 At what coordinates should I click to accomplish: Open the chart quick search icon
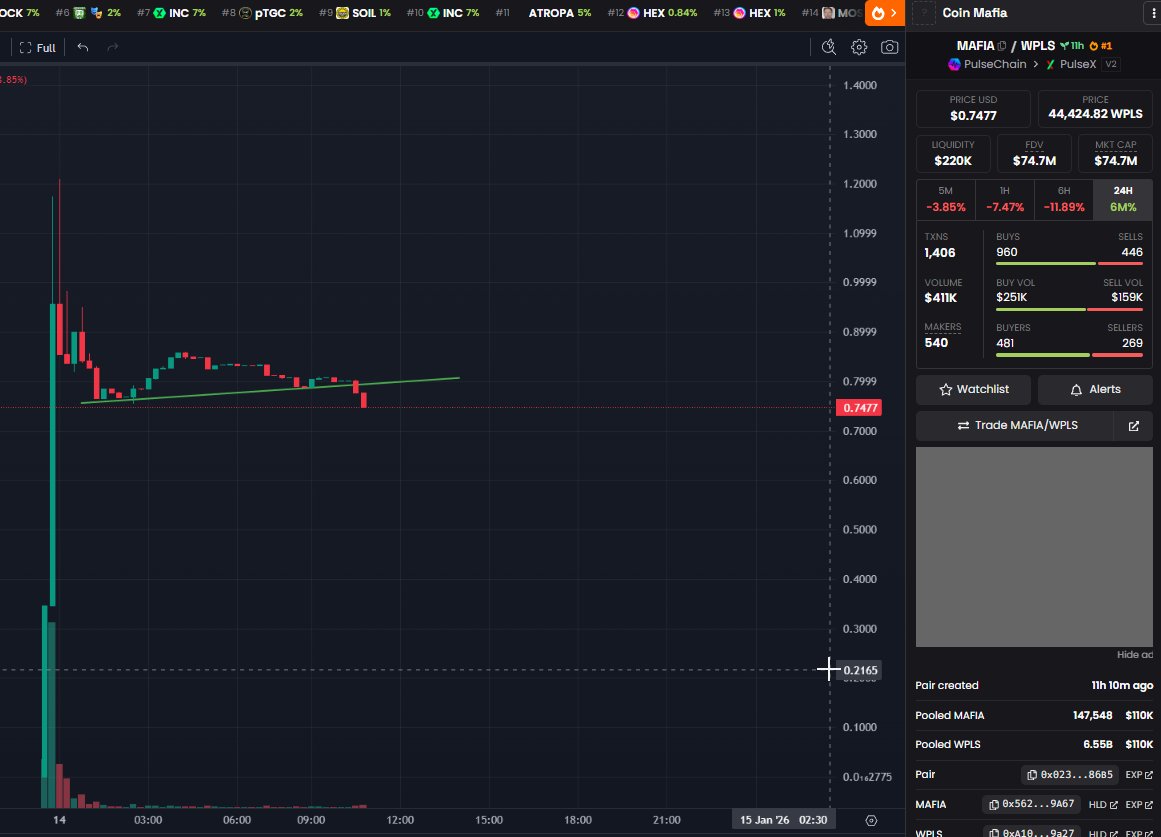click(x=829, y=47)
